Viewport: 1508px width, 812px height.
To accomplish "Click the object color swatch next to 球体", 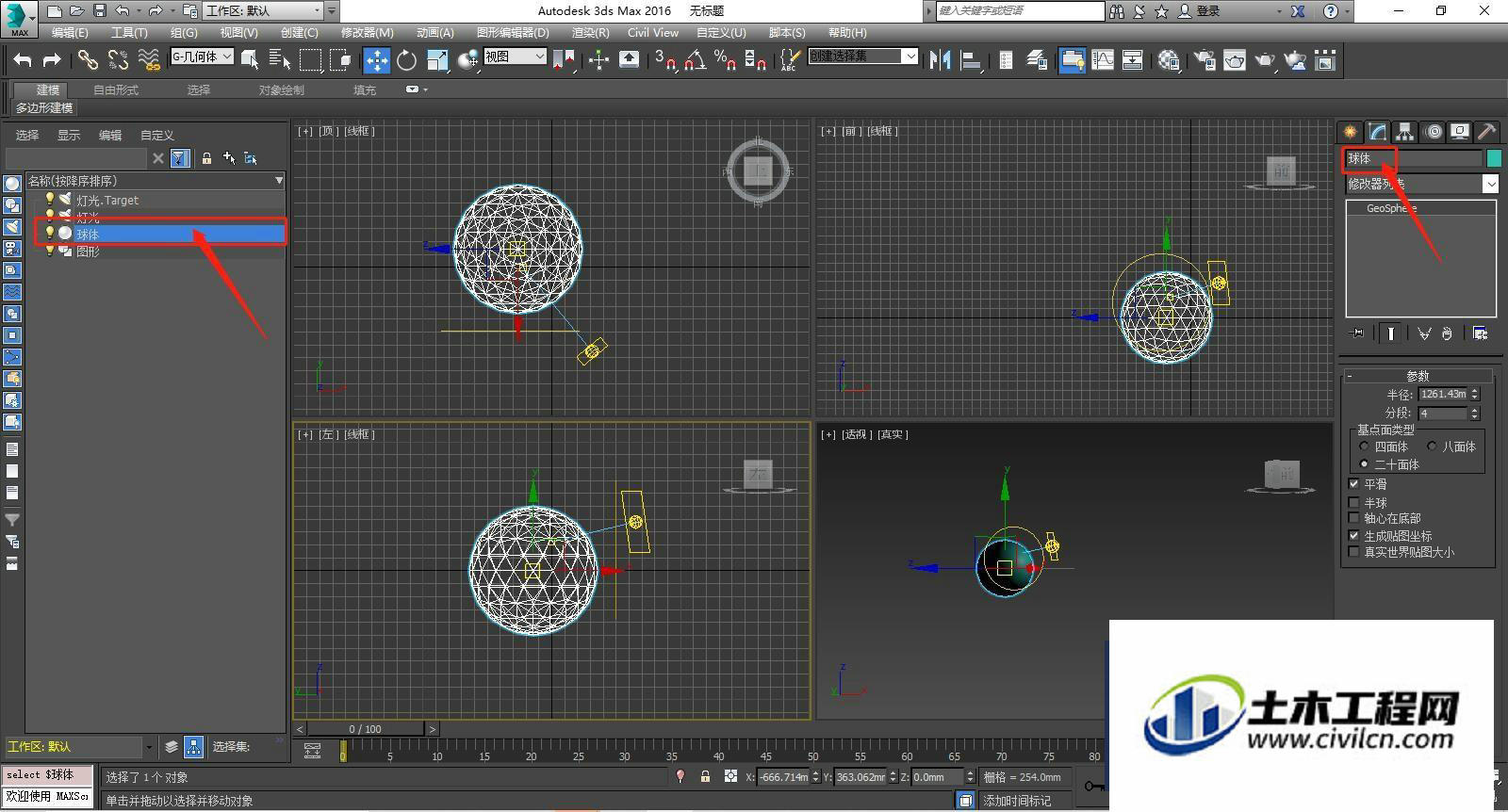I will click(1494, 158).
